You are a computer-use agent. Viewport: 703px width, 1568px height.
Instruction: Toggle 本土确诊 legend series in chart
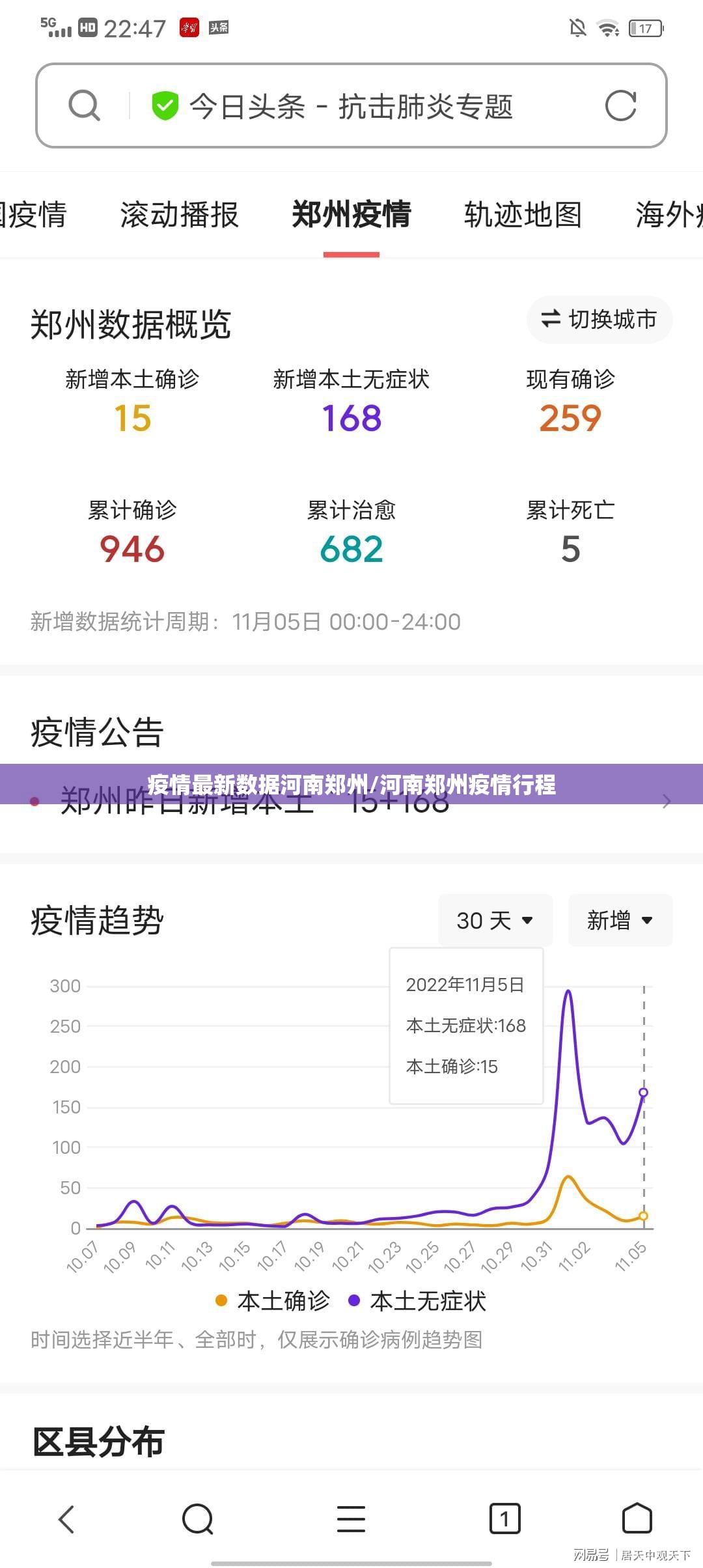pos(273,1301)
